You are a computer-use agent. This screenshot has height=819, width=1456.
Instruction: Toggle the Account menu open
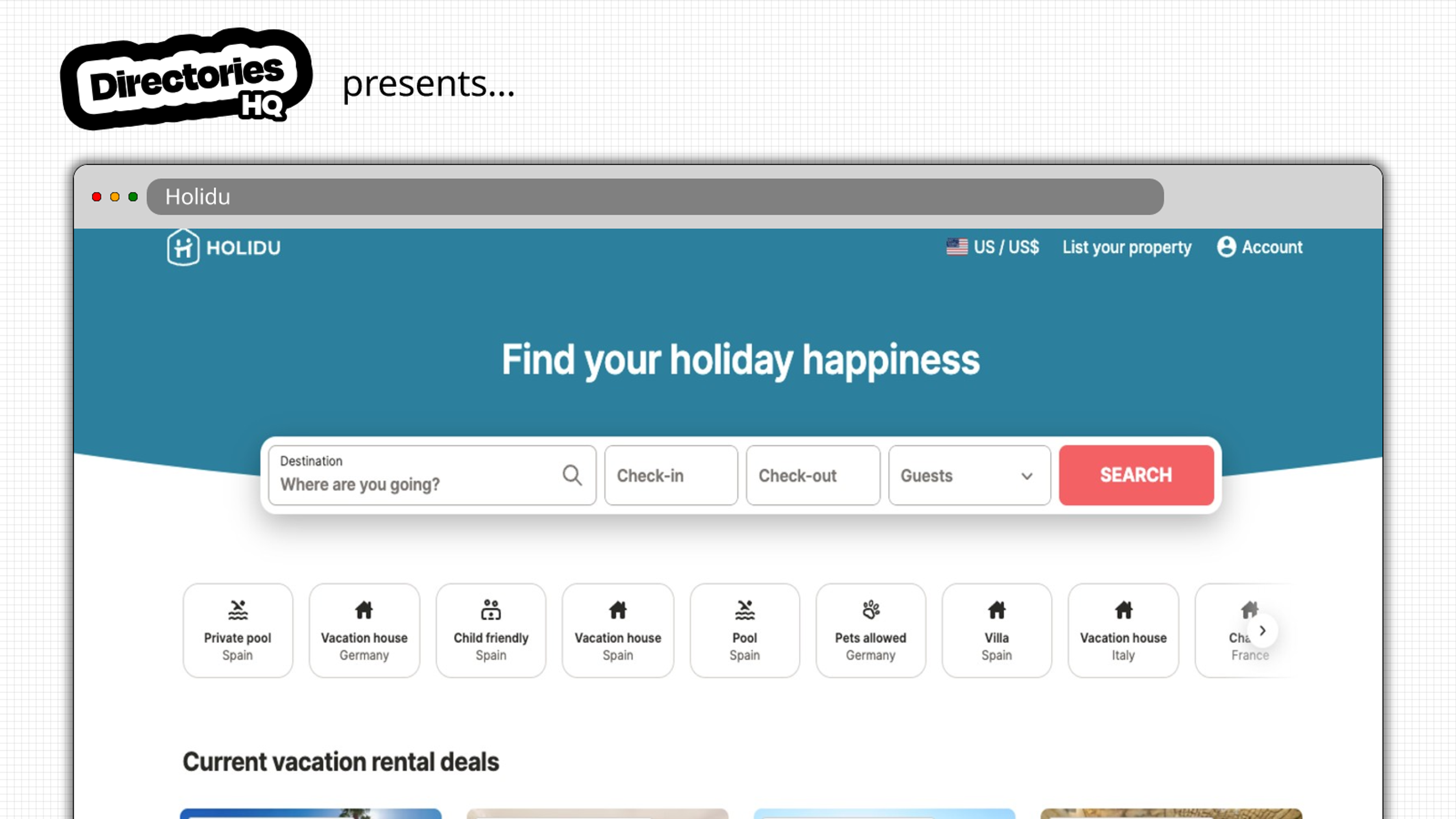click(x=1258, y=247)
